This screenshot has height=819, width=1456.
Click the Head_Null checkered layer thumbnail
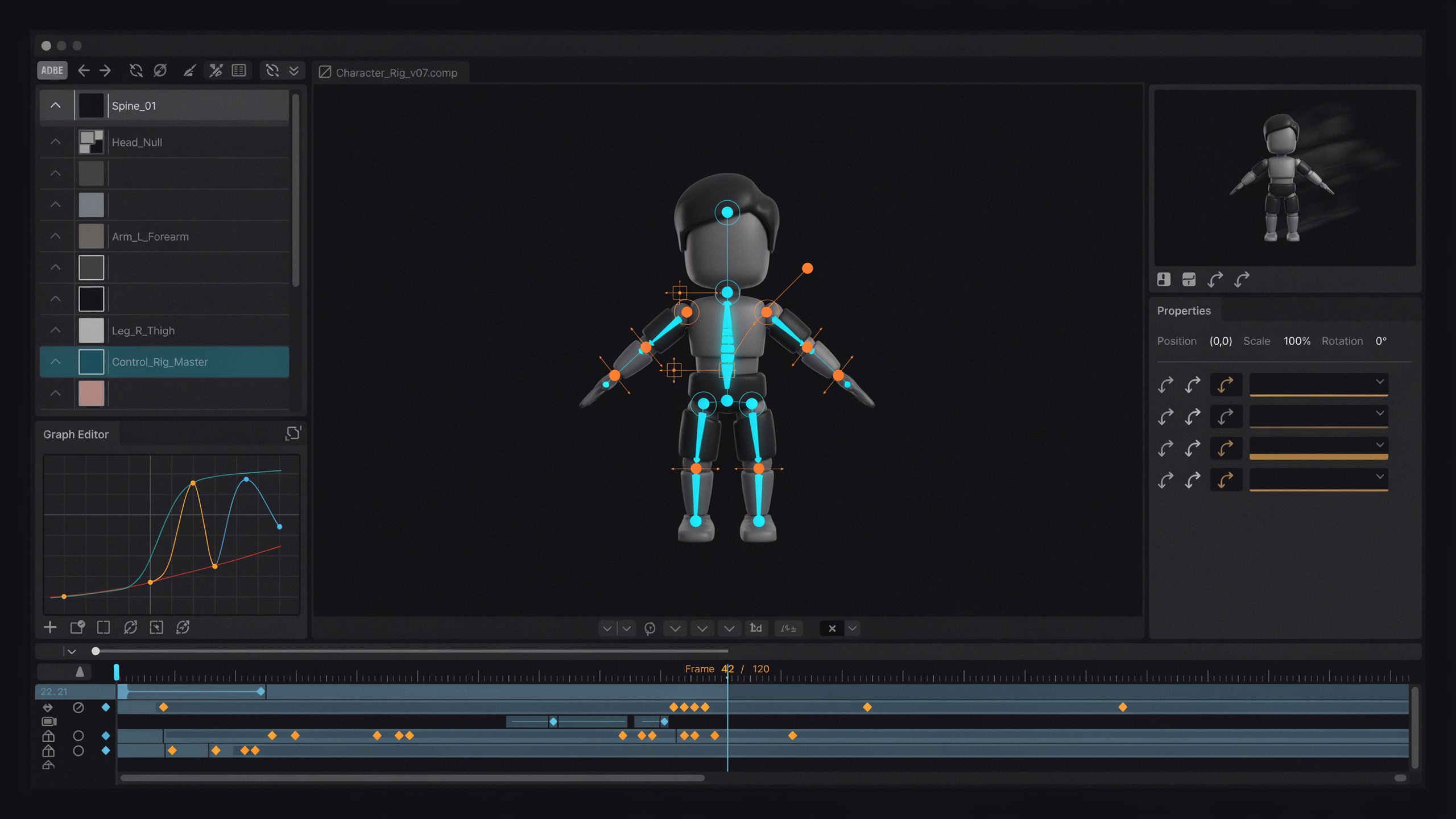click(91, 142)
